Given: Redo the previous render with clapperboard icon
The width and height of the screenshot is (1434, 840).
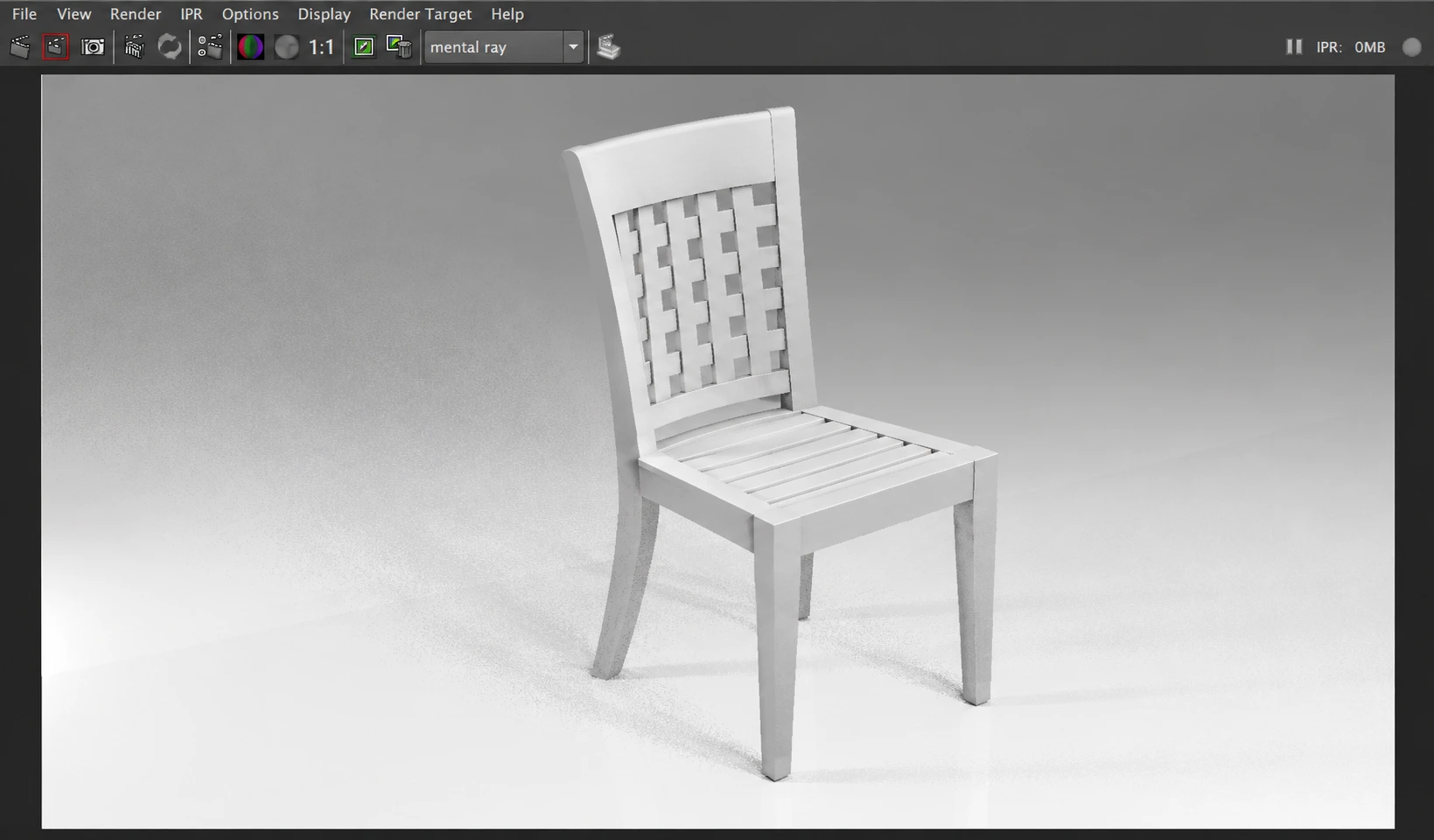Looking at the screenshot, I should tap(20, 47).
